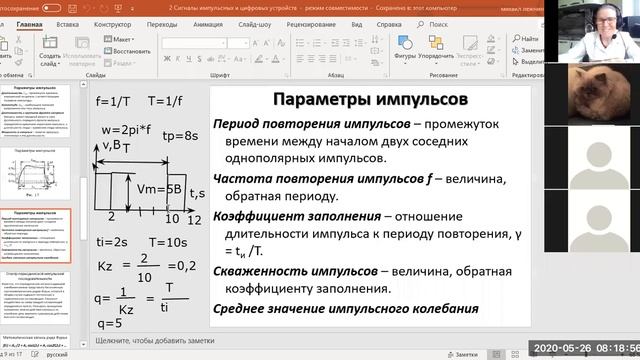Toggle the Заметки notes button in status bar
Image resolution: width=640 pixels, height=360 pixels.
tap(462, 355)
